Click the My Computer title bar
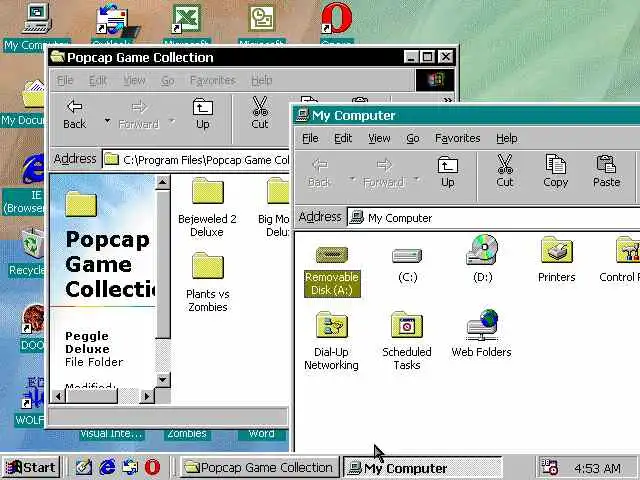Screen dimensions: 640x480 [467, 116]
